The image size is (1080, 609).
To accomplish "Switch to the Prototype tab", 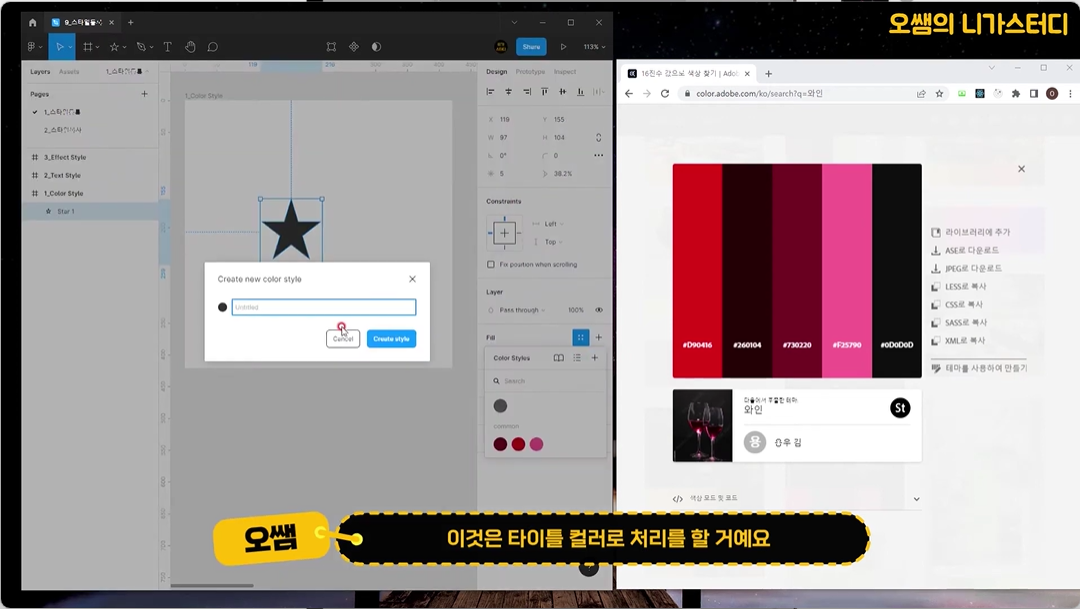I will coord(530,72).
